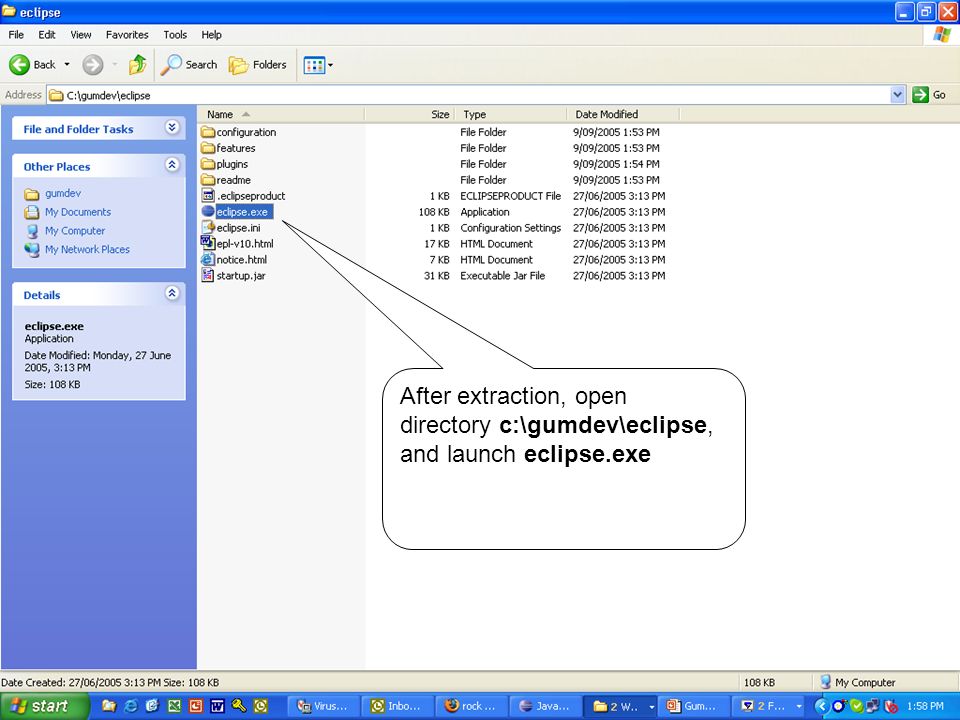Sort by the Size column header

tap(409, 114)
